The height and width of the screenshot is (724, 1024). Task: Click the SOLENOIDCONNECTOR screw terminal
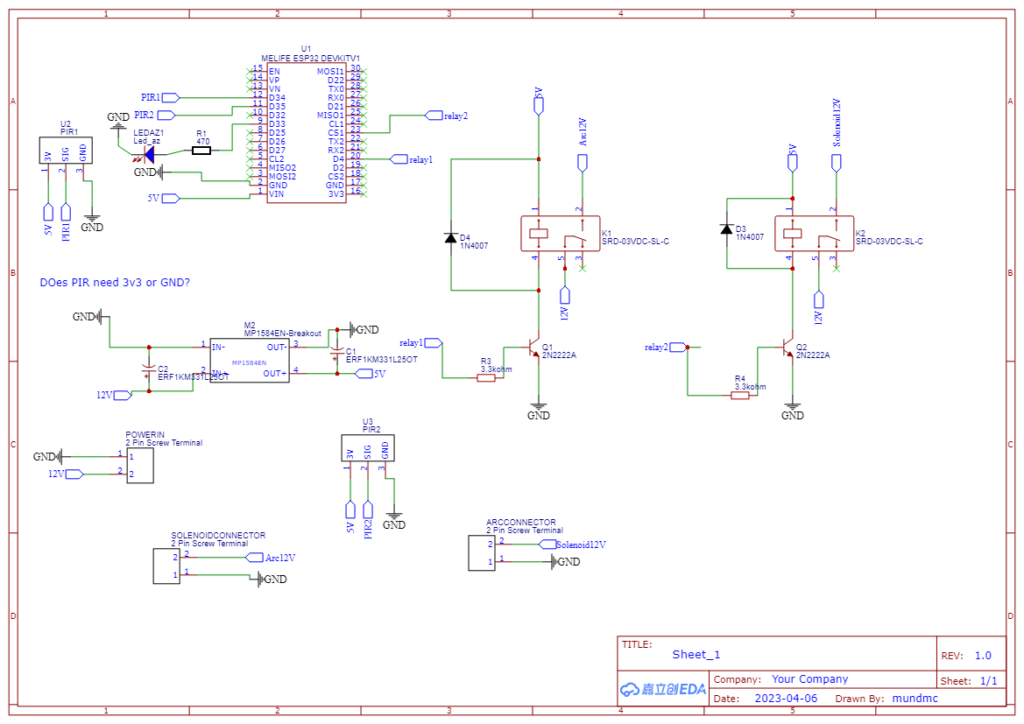pyautogui.click(x=167, y=566)
